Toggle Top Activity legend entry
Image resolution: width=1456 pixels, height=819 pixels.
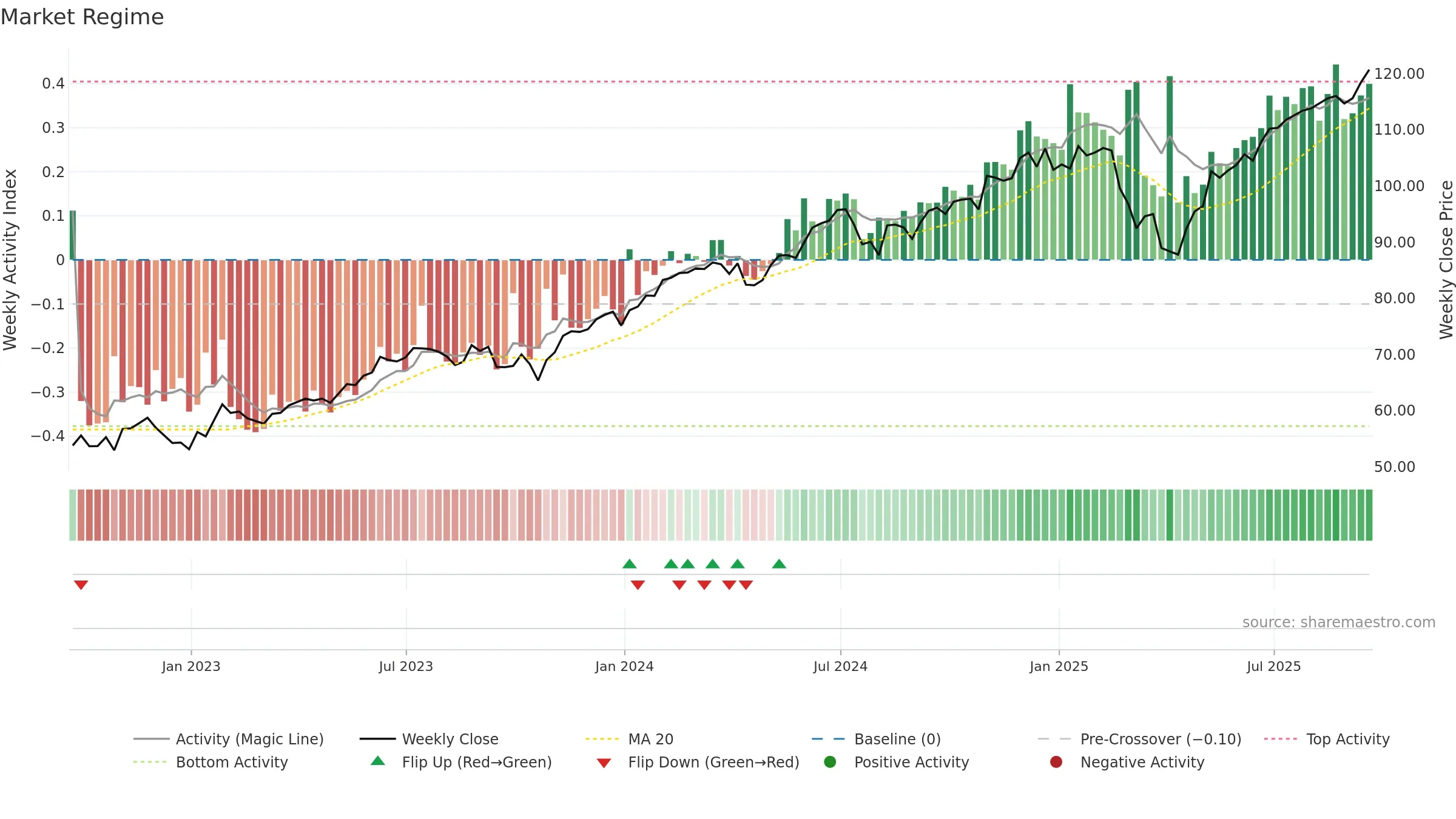click(x=1326, y=739)
